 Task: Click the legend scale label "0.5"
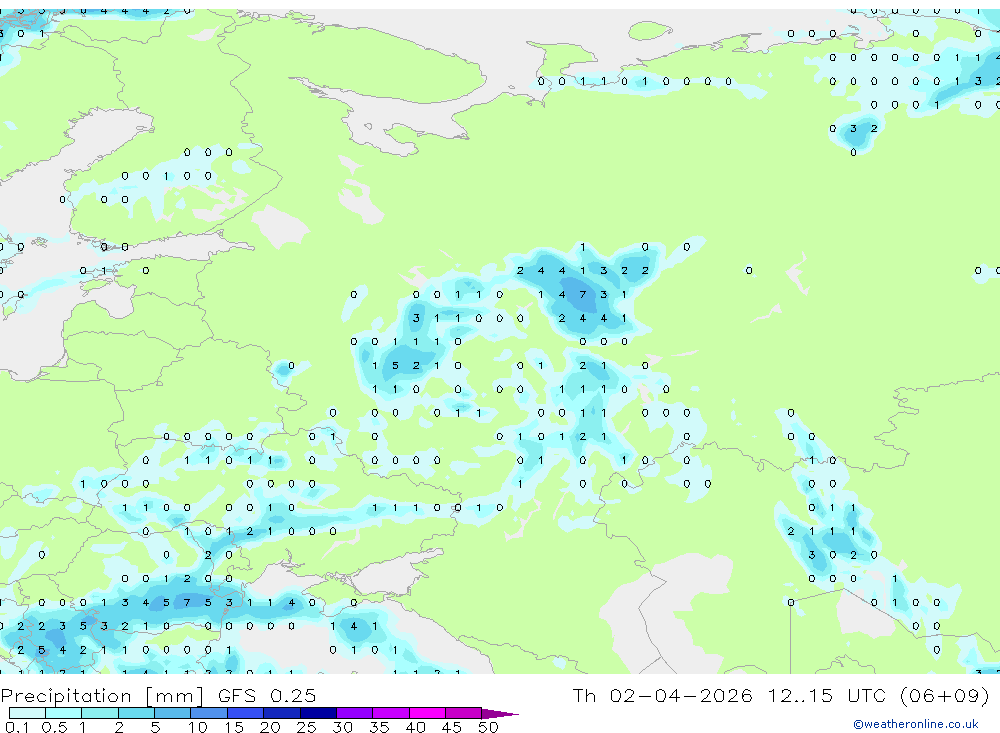click(54, 727)
